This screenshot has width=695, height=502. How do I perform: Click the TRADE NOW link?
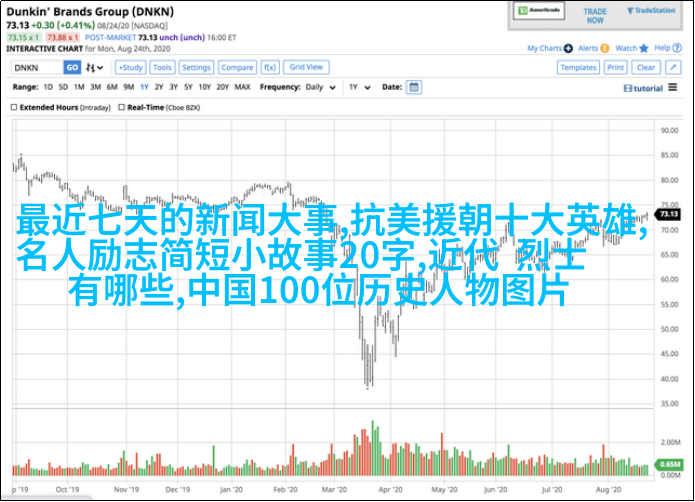click(595, 16)
